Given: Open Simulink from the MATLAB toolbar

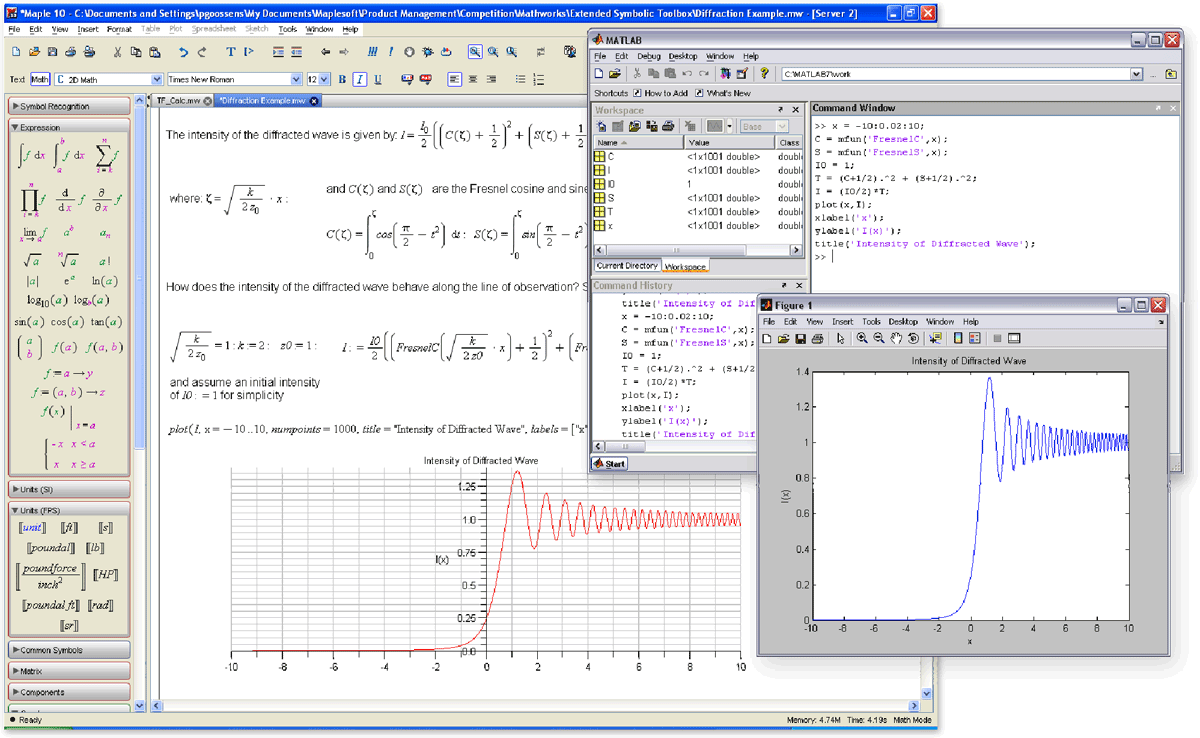Looking at the screenshot, I should pos(725,73).
